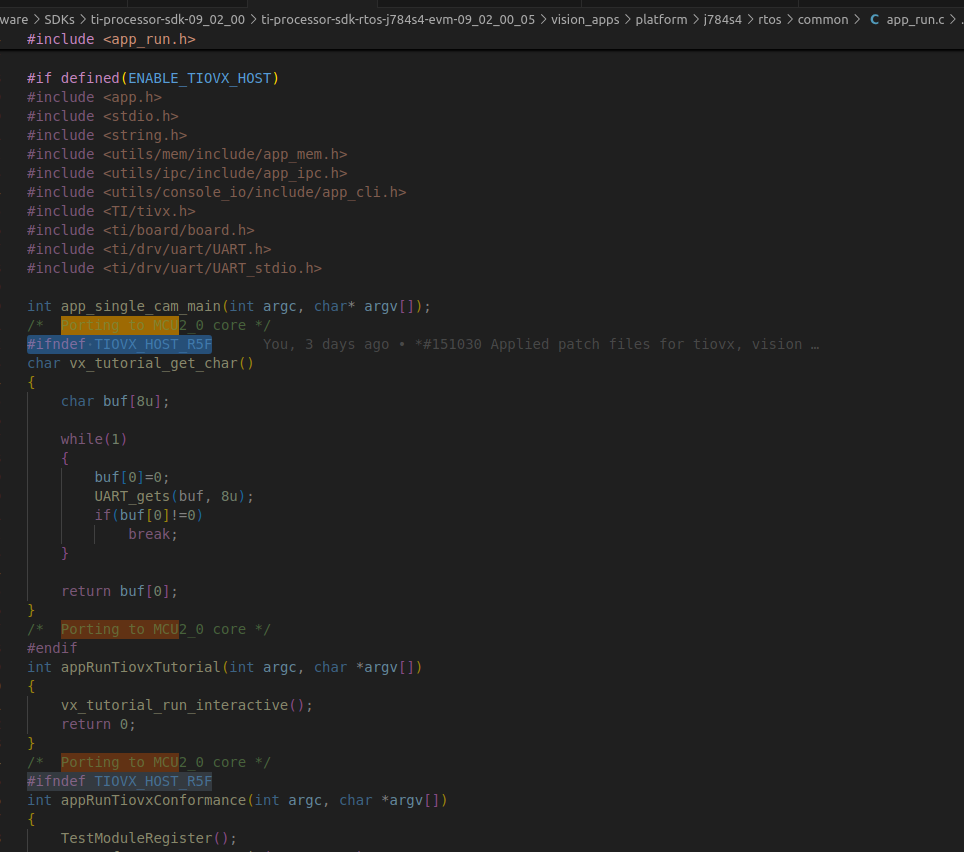Click the C file icon in the breadcrumb

coord(874,20)
